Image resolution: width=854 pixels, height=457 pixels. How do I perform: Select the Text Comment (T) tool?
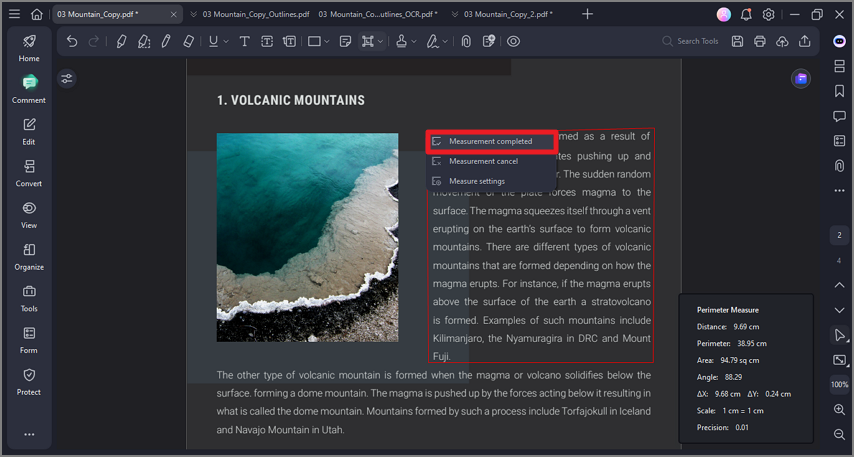click(245, 41)
